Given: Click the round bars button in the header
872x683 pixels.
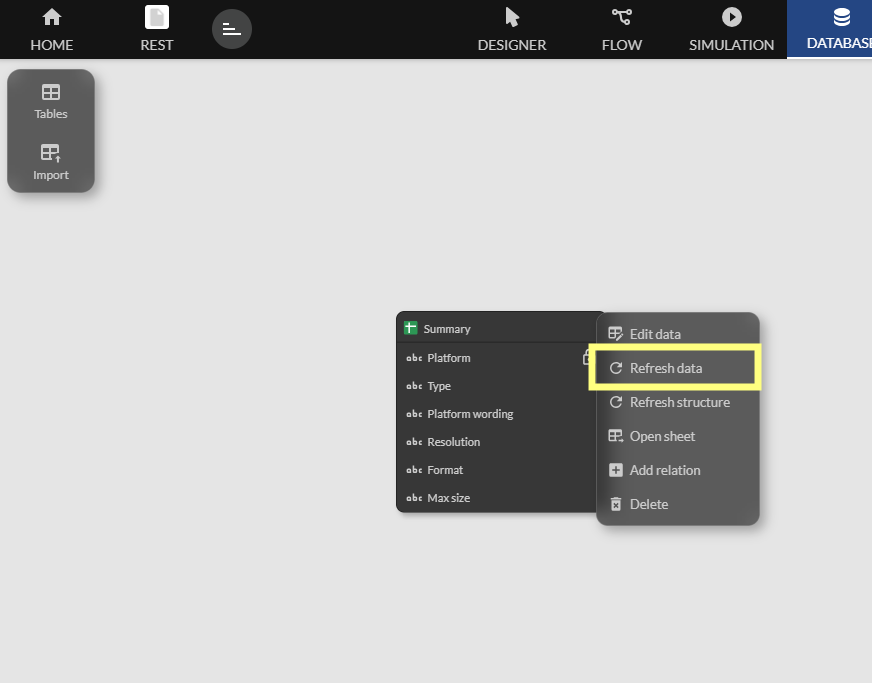Looking at the screenshot, I should 232,29.
